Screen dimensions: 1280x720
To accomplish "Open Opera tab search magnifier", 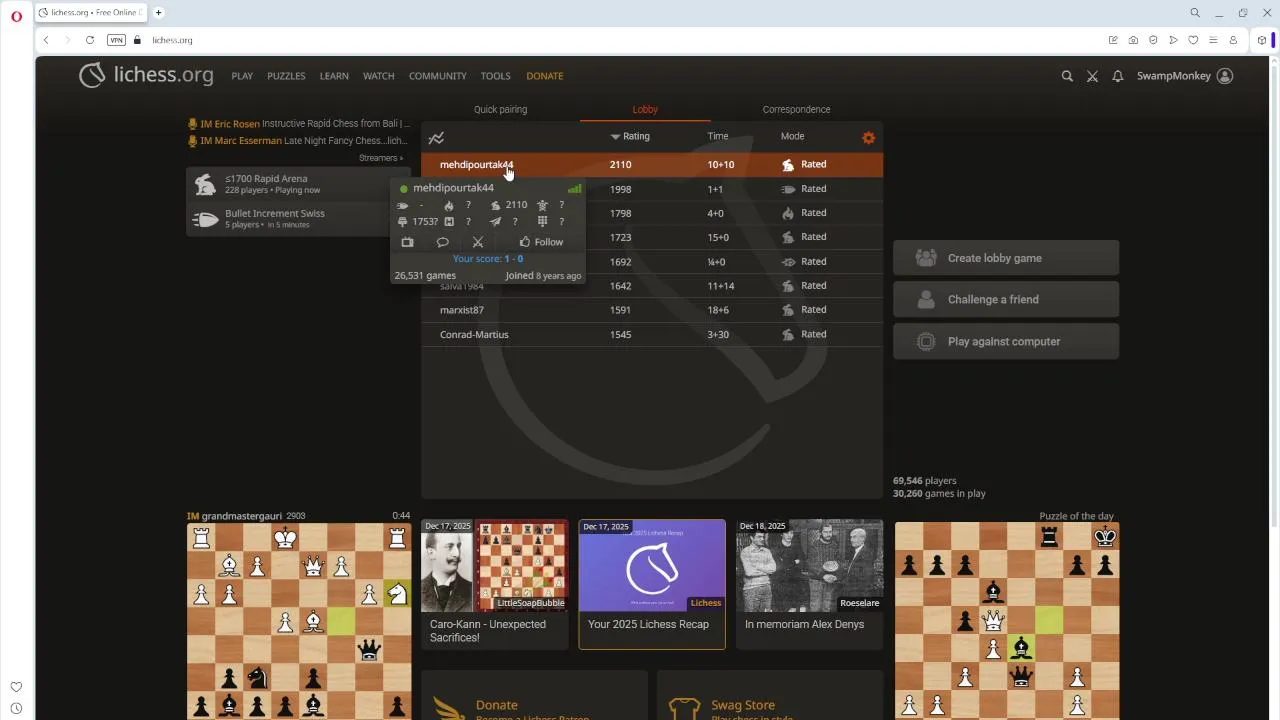I will [1195, 13].
